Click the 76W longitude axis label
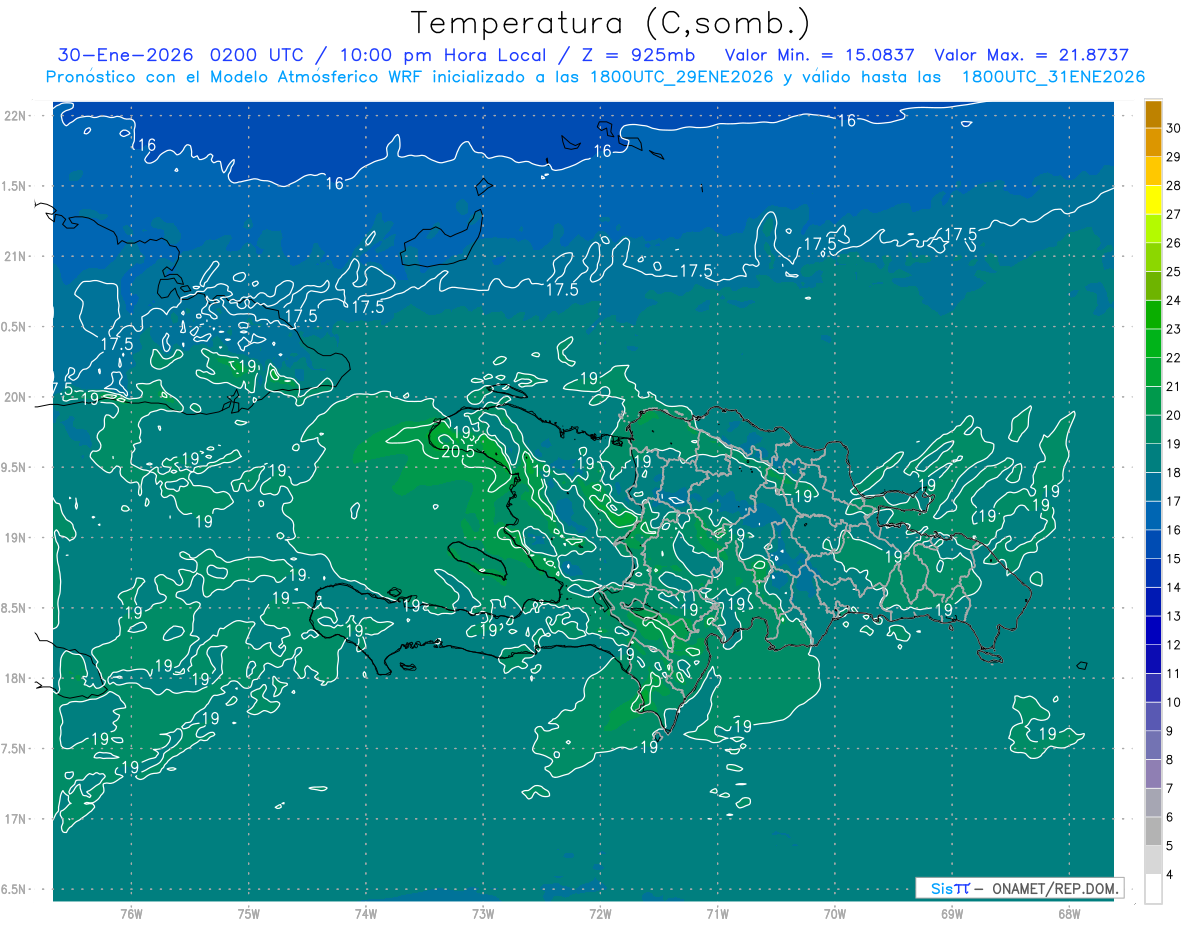1200x927 pixels. click(x=131, y=913)
